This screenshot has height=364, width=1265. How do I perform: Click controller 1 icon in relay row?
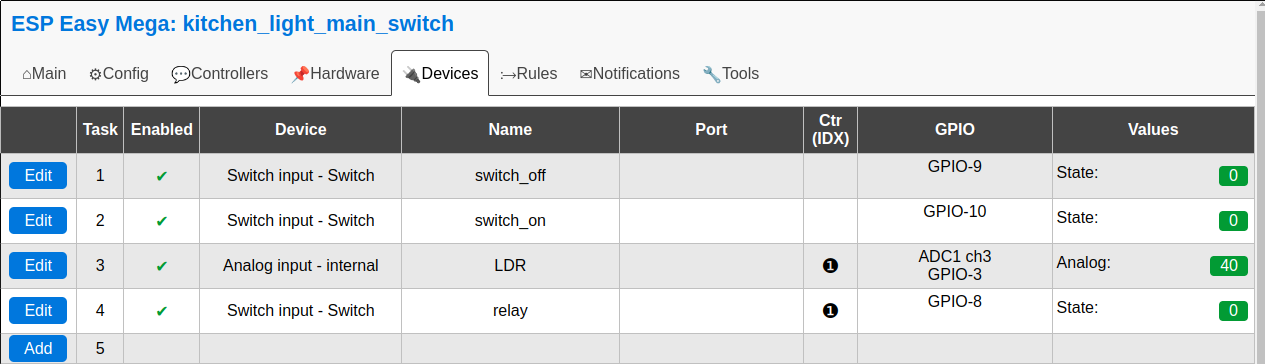point(830,311)
